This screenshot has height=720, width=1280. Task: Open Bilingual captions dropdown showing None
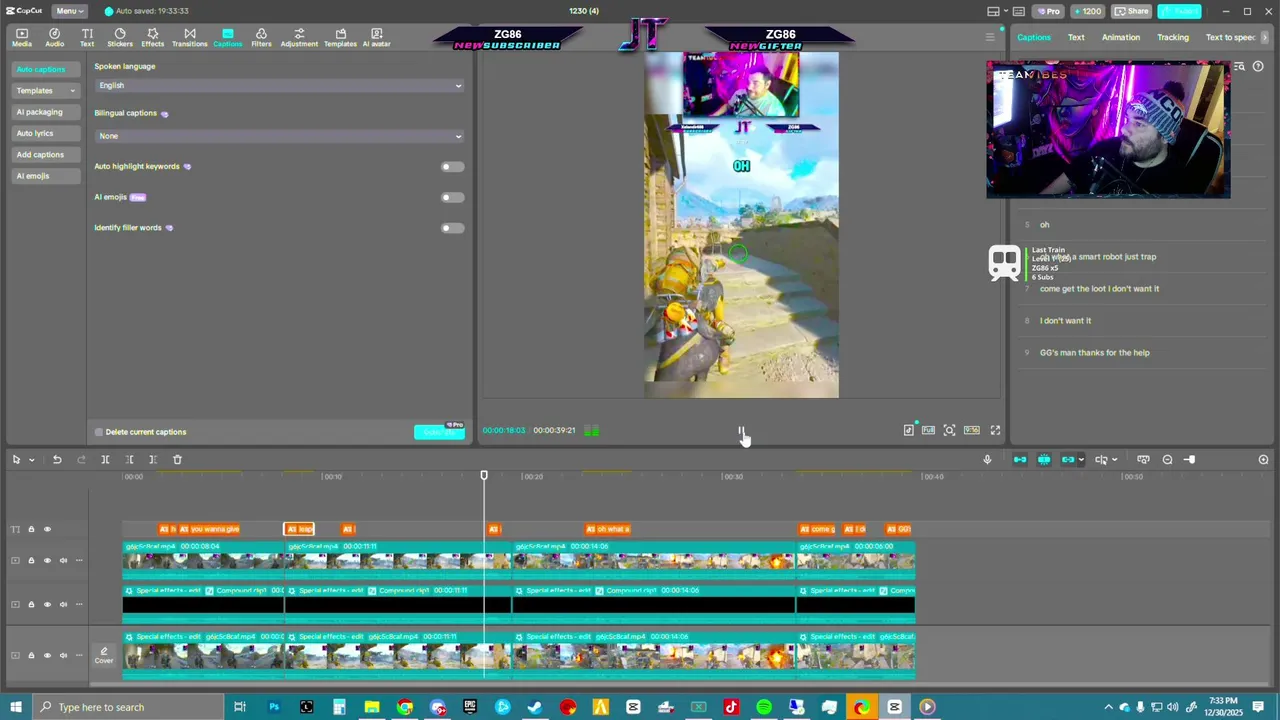[280, 136]
